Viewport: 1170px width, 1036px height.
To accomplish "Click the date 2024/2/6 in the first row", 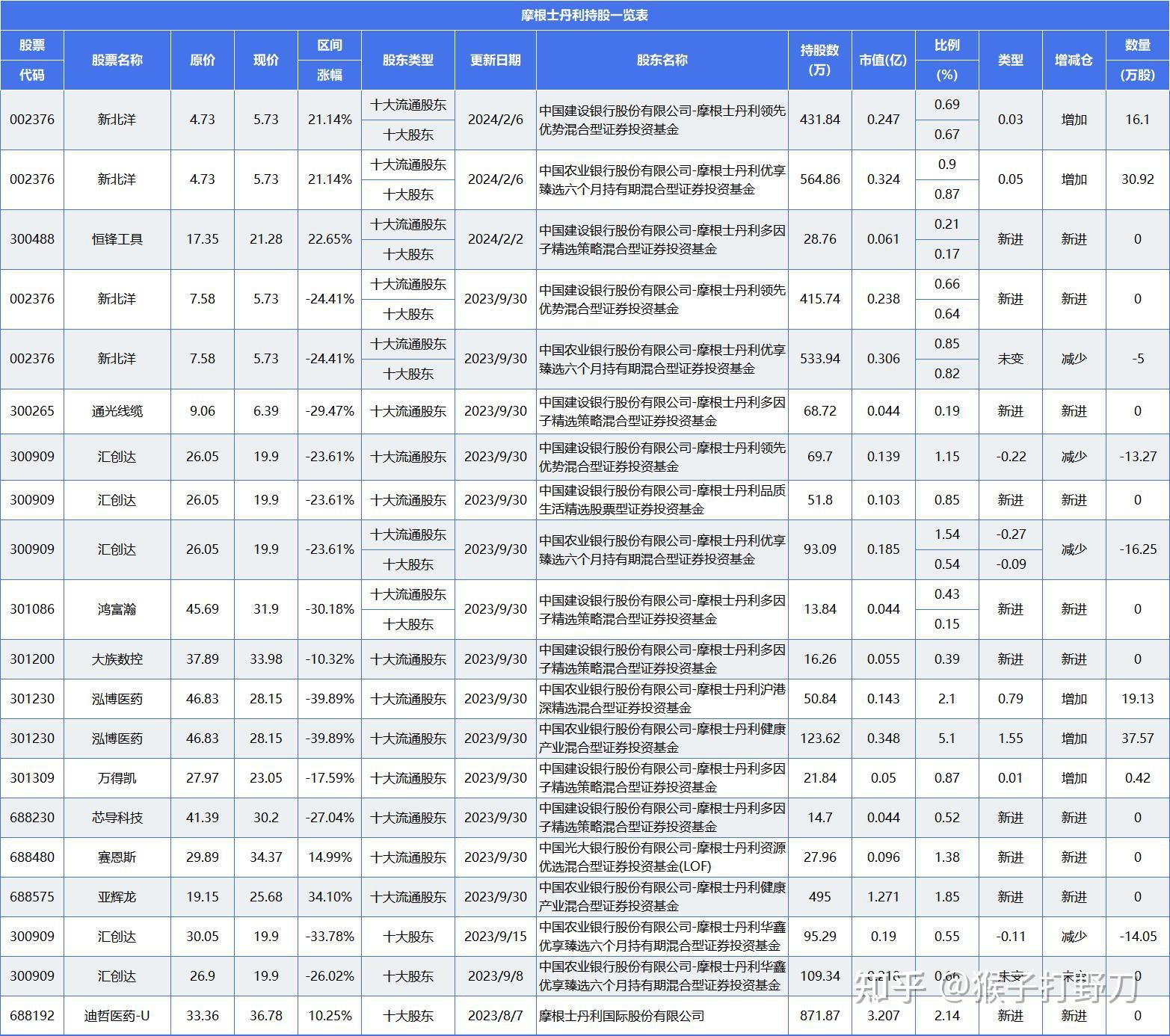I will [x=495, y=120].
